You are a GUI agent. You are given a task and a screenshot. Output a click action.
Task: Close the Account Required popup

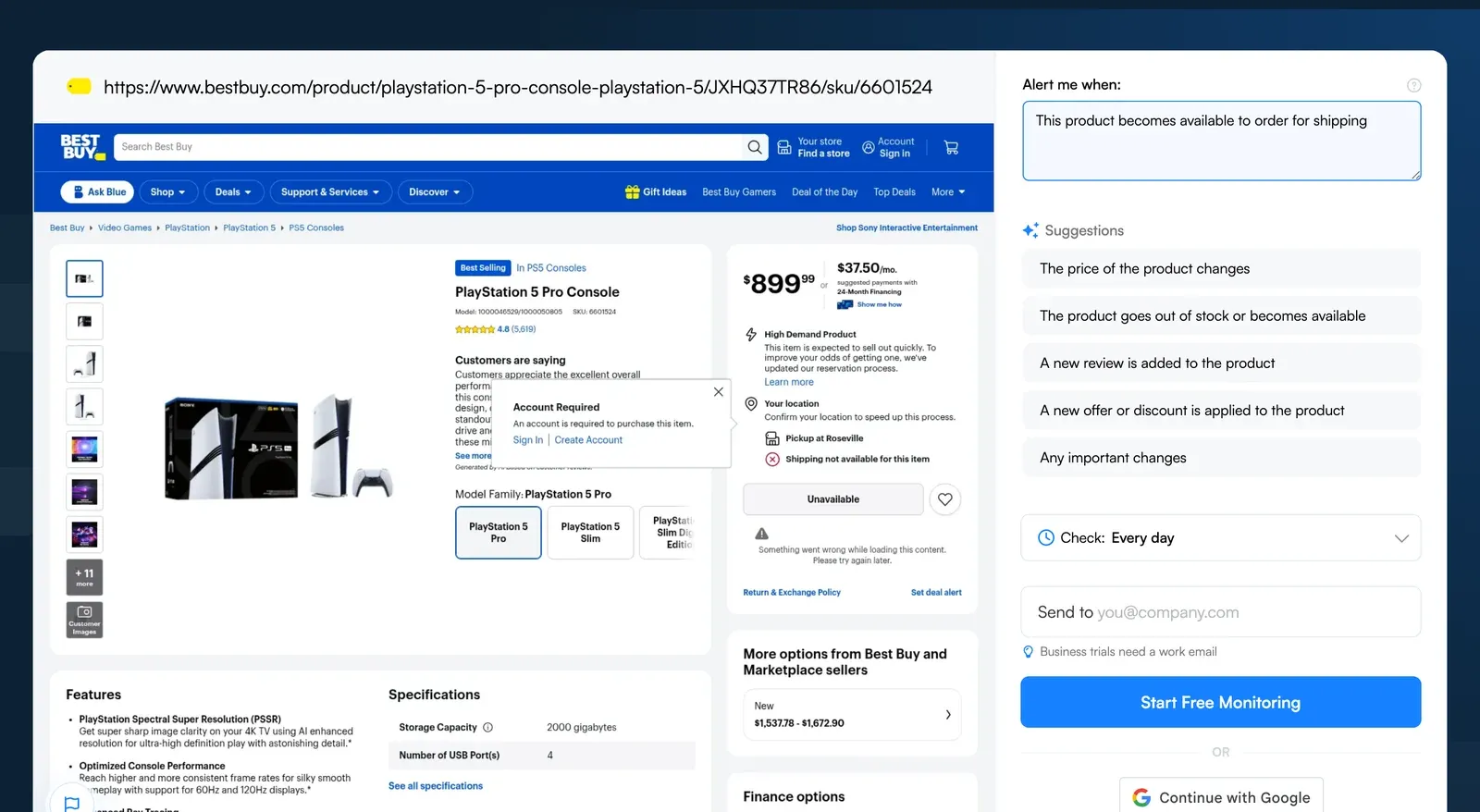pyautogui.click(x=718, y=392)
